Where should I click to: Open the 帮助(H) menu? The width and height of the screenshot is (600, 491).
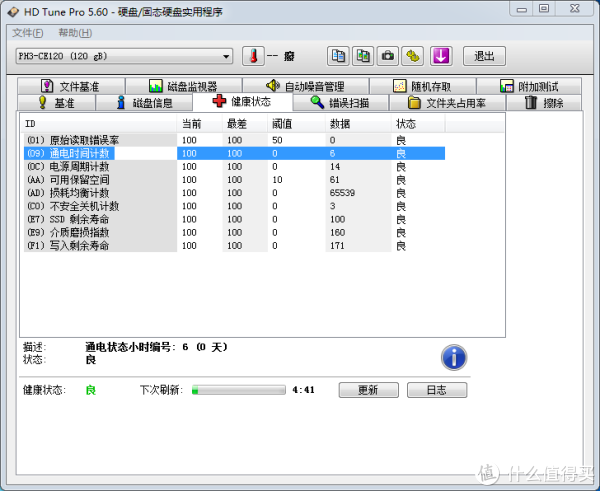pos(75,33)
